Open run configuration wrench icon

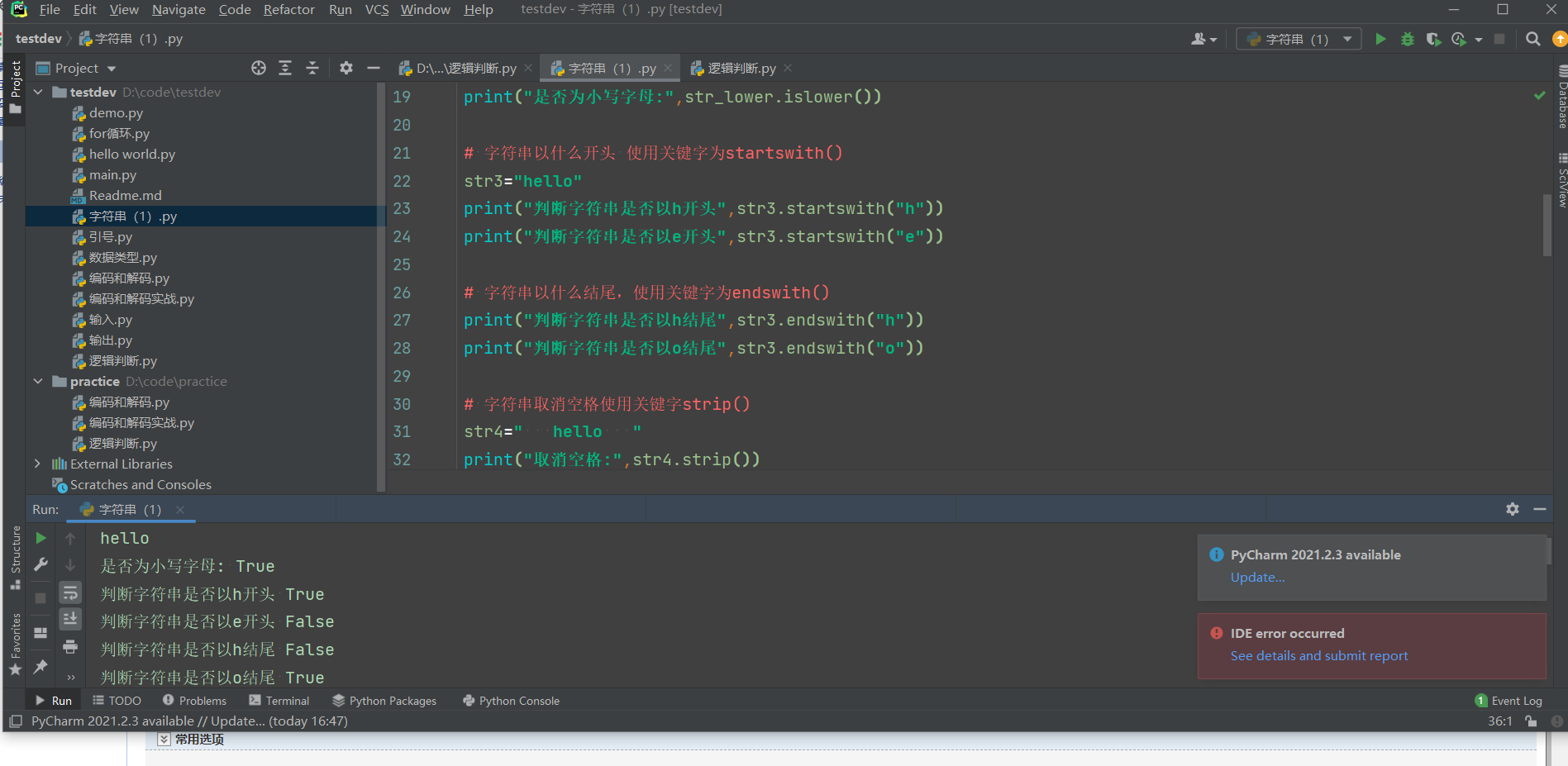pyautogui.click(x=41, y=565)
